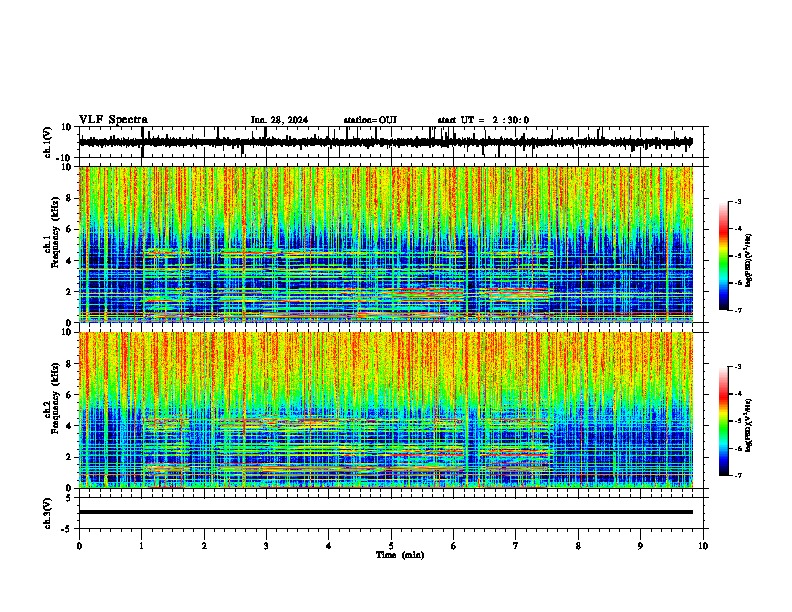The height and width of the screenshot is (612, 792).
Task: Click the ch.2 spectrogram plot area
Action: (386, 410)
